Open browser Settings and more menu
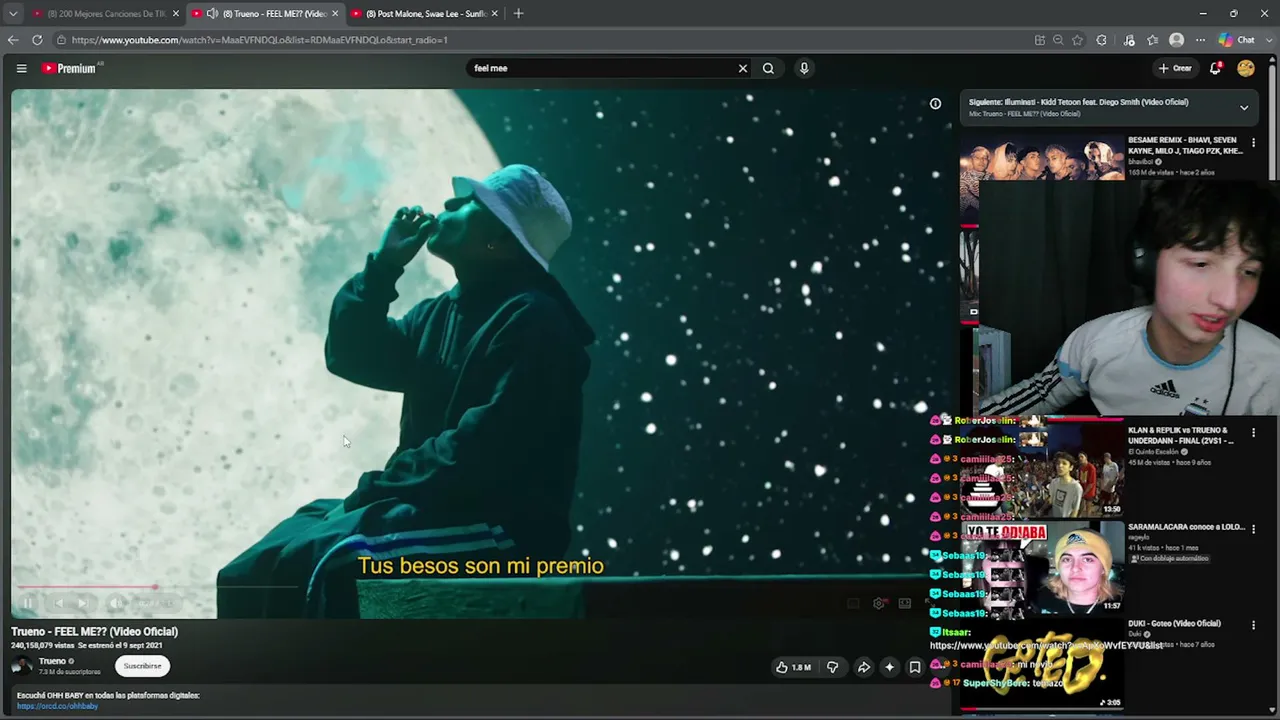Screen dimensions: 1280x720 tap(1200, 40)
